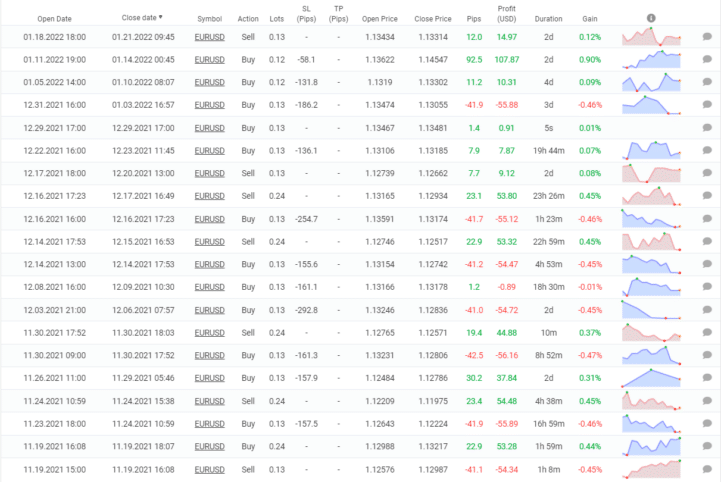Open EURUSD link in 11.19.2021 15:00 row
The image size is (721, 482).
pos(209,470)
